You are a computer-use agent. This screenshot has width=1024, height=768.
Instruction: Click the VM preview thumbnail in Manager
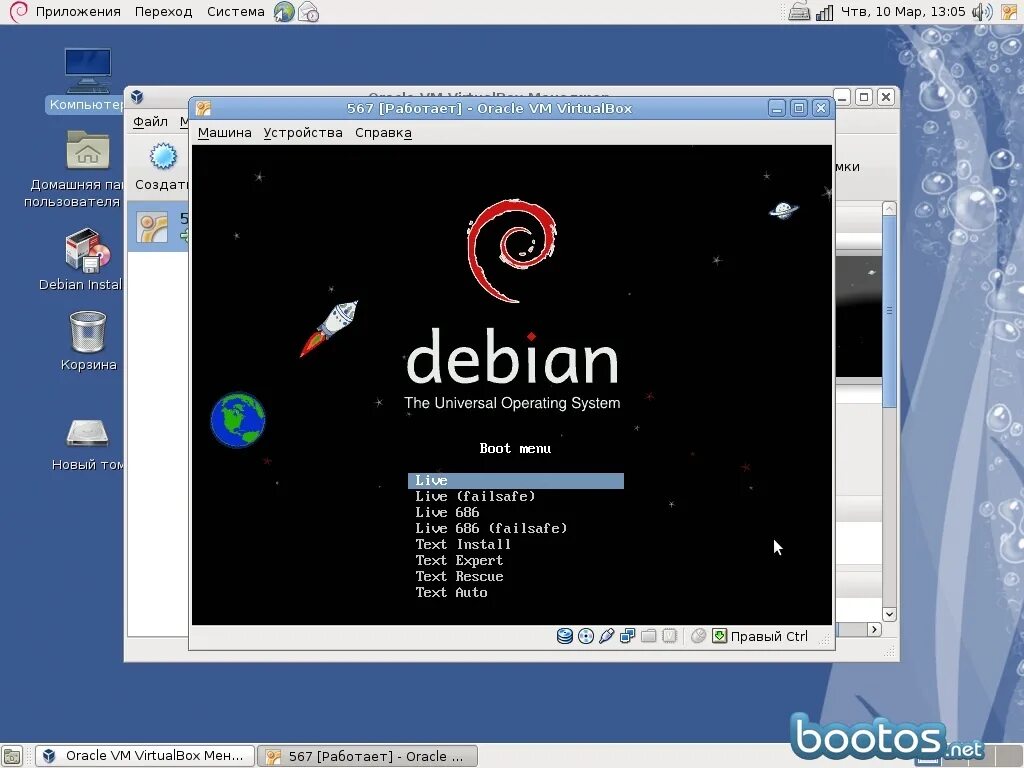859,317
